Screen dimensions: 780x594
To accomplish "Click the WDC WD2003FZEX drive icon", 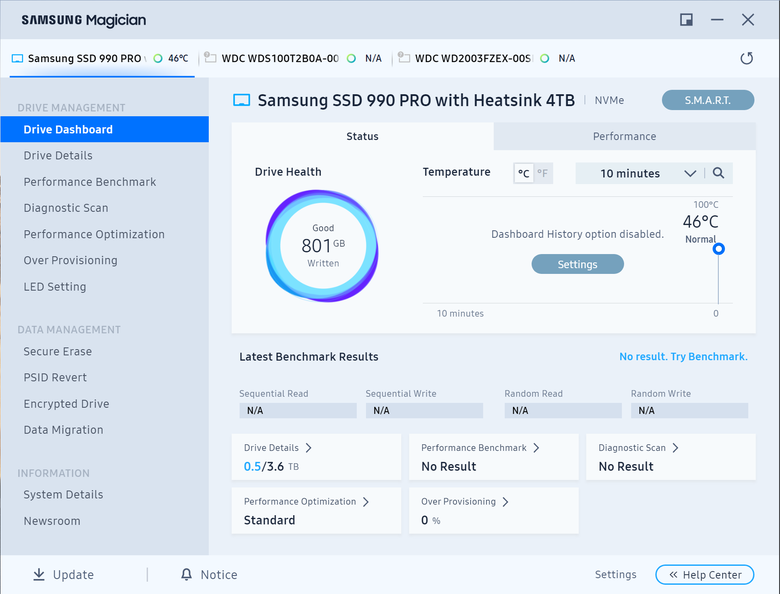I will click(x=404, y=58).
